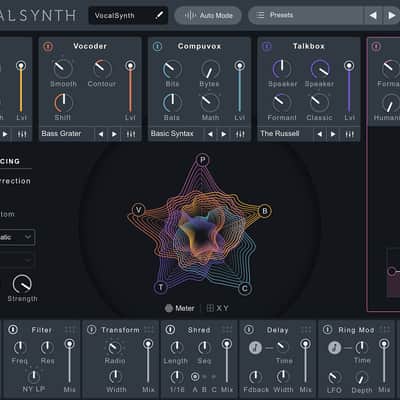Go to the previous global preset

point(373,15)
